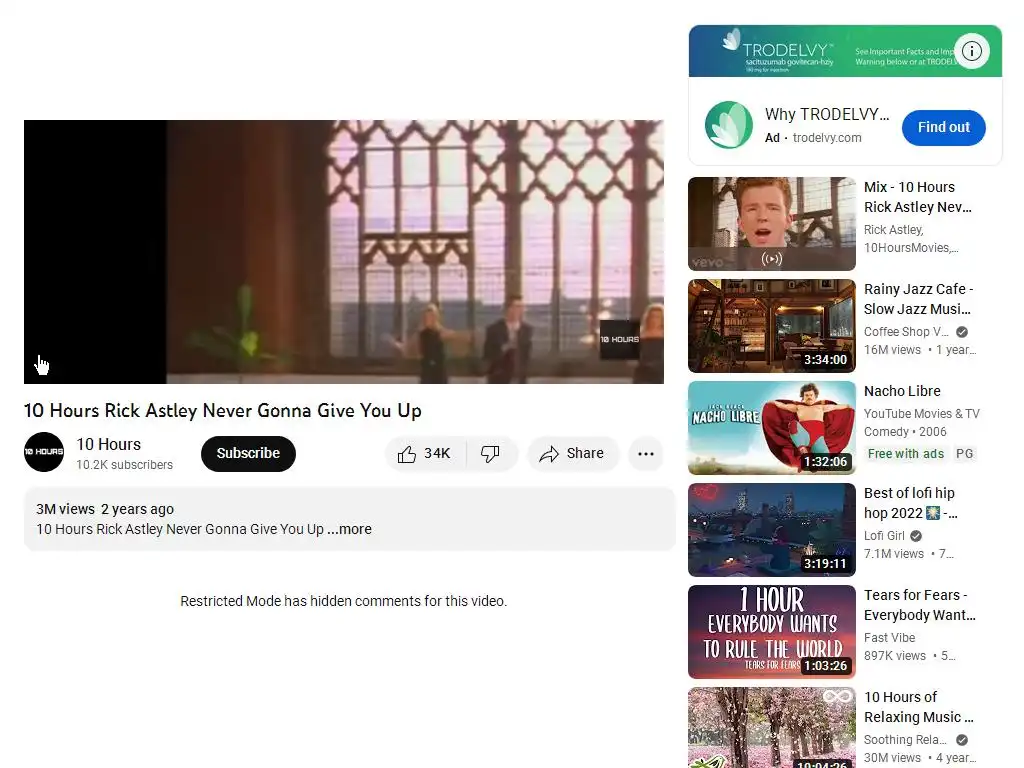Open the Trodelvy banner image
1024x768 pixels.
(x=845, y=51)
